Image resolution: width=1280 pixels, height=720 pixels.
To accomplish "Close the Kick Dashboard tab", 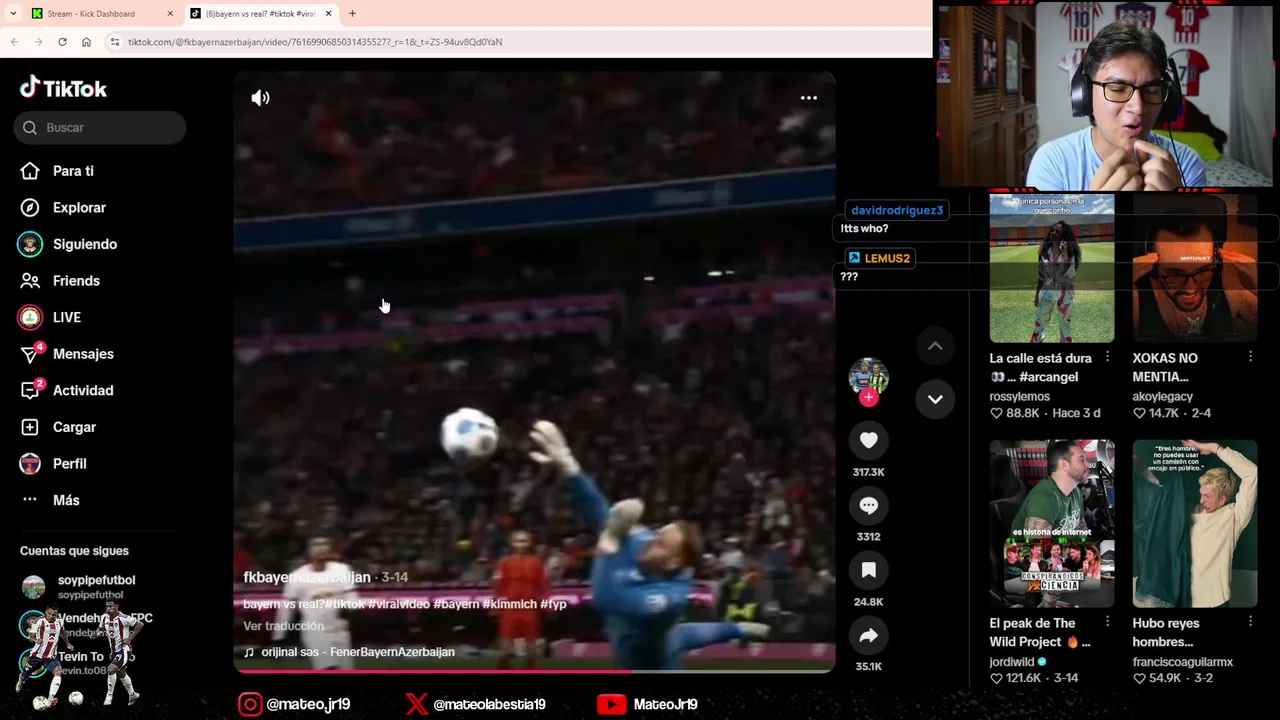I will click(x=169, y=14).
